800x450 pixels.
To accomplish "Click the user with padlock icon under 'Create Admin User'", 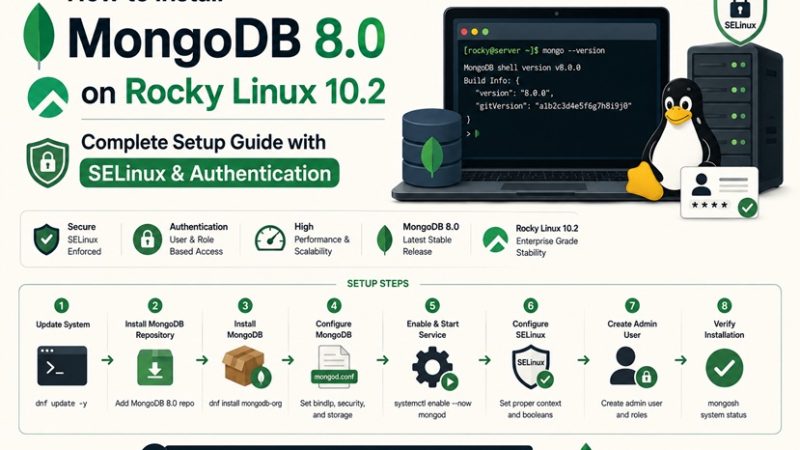I will (x=633, y=366).
